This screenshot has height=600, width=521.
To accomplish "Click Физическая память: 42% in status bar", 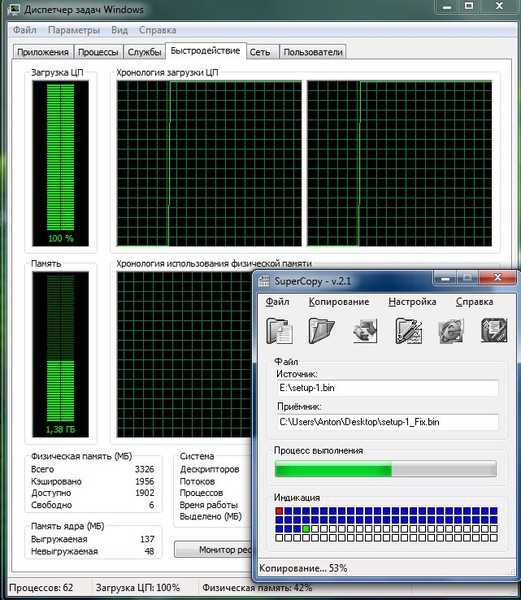I will [x=257, y=588].
